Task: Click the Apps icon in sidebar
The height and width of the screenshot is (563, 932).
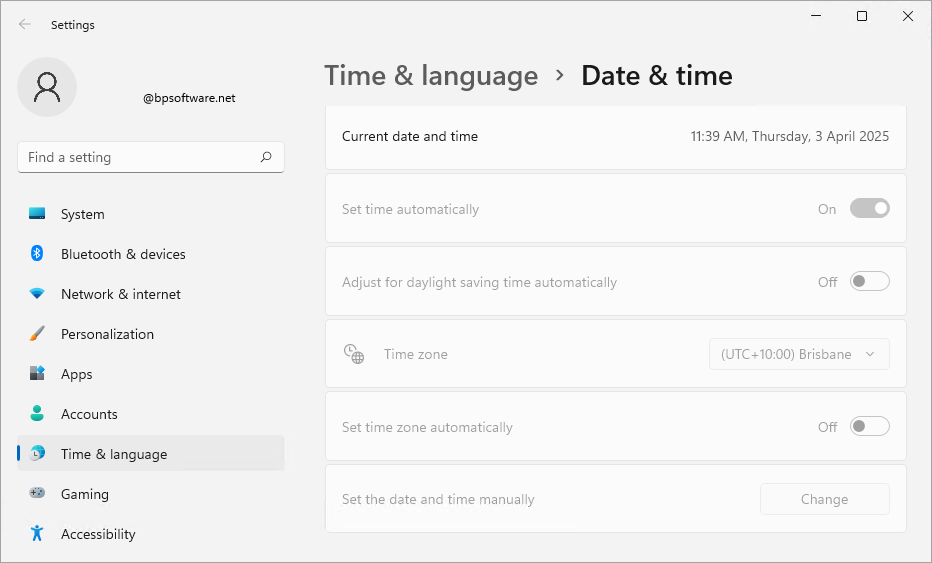Action: click(37, 373)
